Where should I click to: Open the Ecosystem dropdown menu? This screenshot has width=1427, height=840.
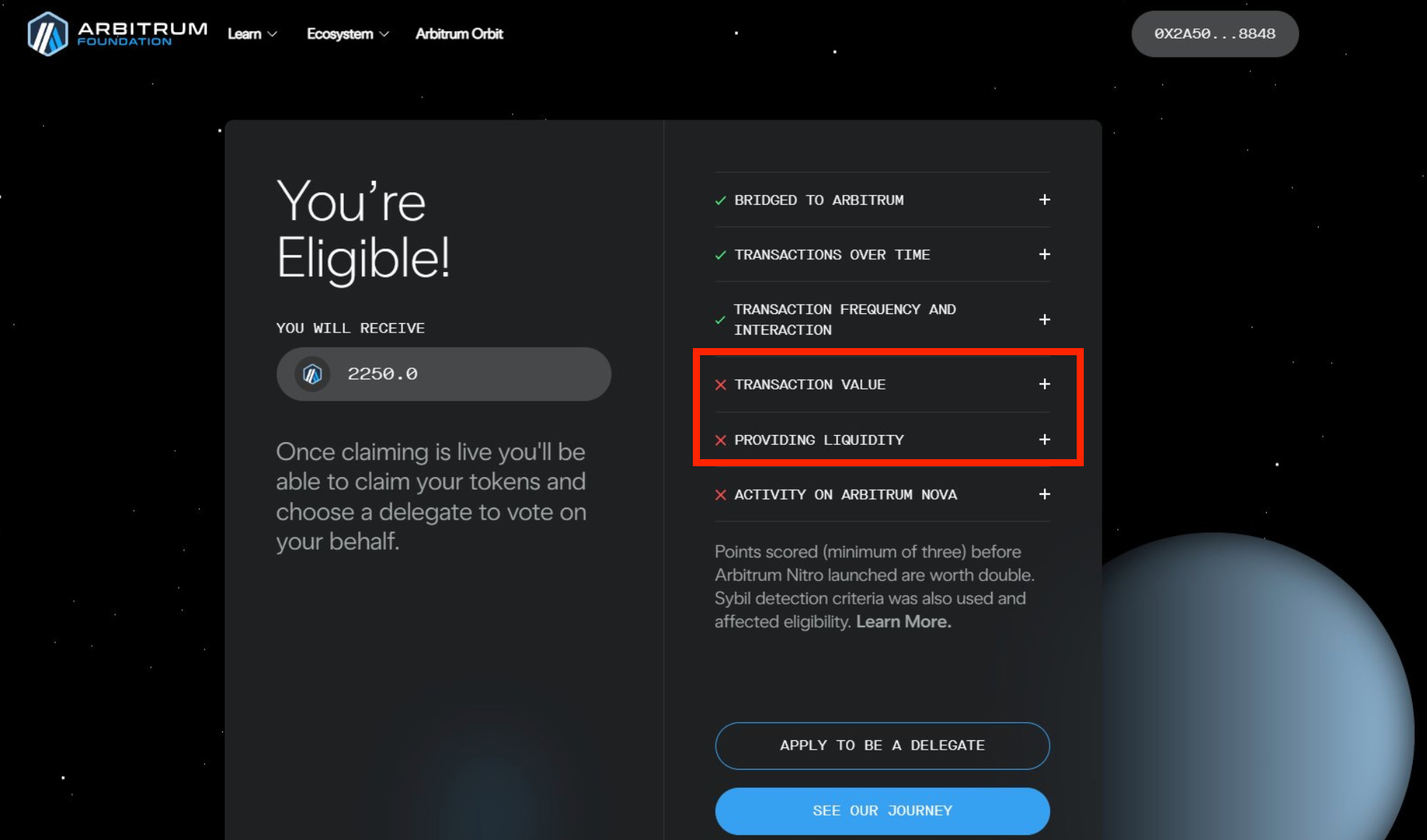pos(347,33)
